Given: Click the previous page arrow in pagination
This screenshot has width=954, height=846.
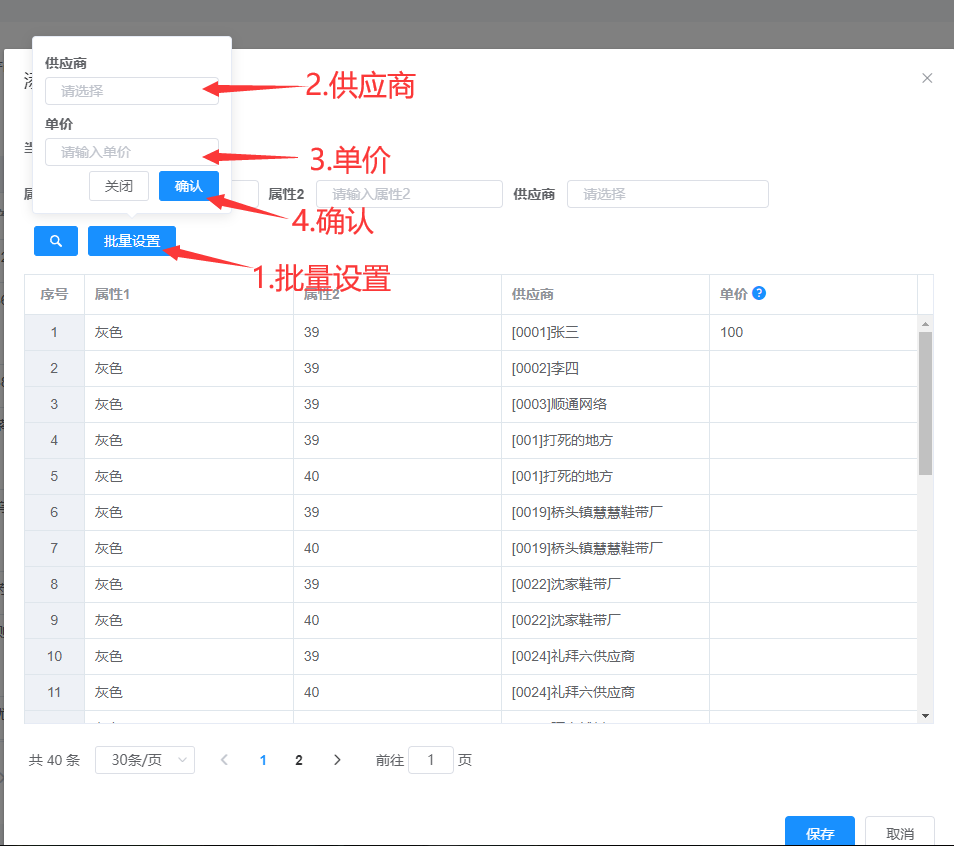Looking at the screenshot, I should click(224, 760).
